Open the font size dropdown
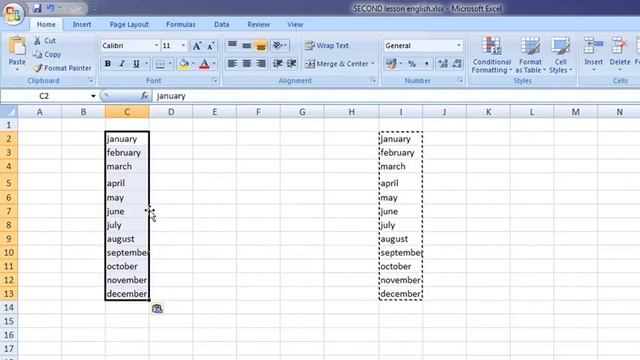The height and width of the screenshot is (360, 640). click(183, 46)
